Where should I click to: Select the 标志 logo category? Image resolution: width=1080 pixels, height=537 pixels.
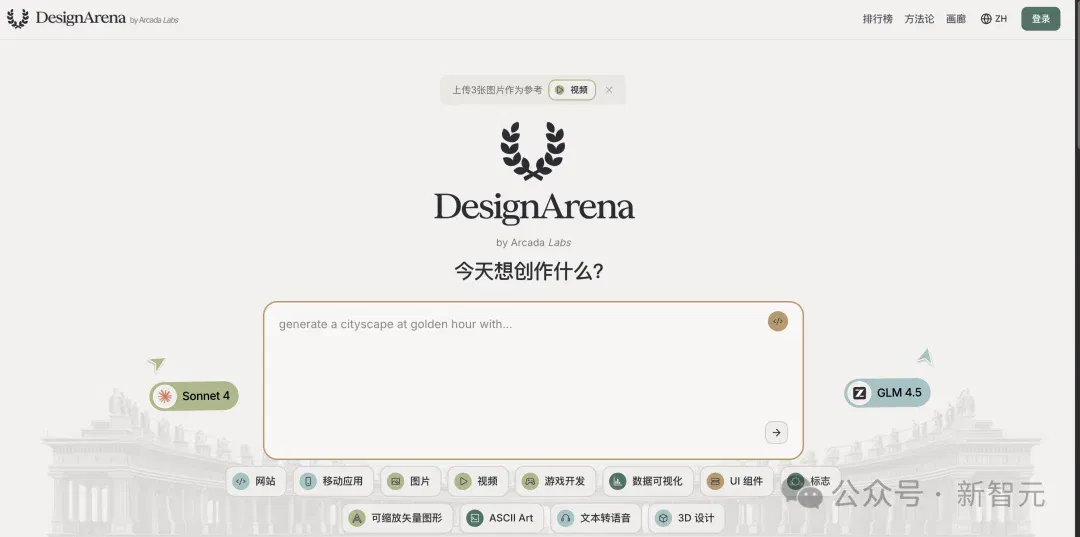[811, 481]
